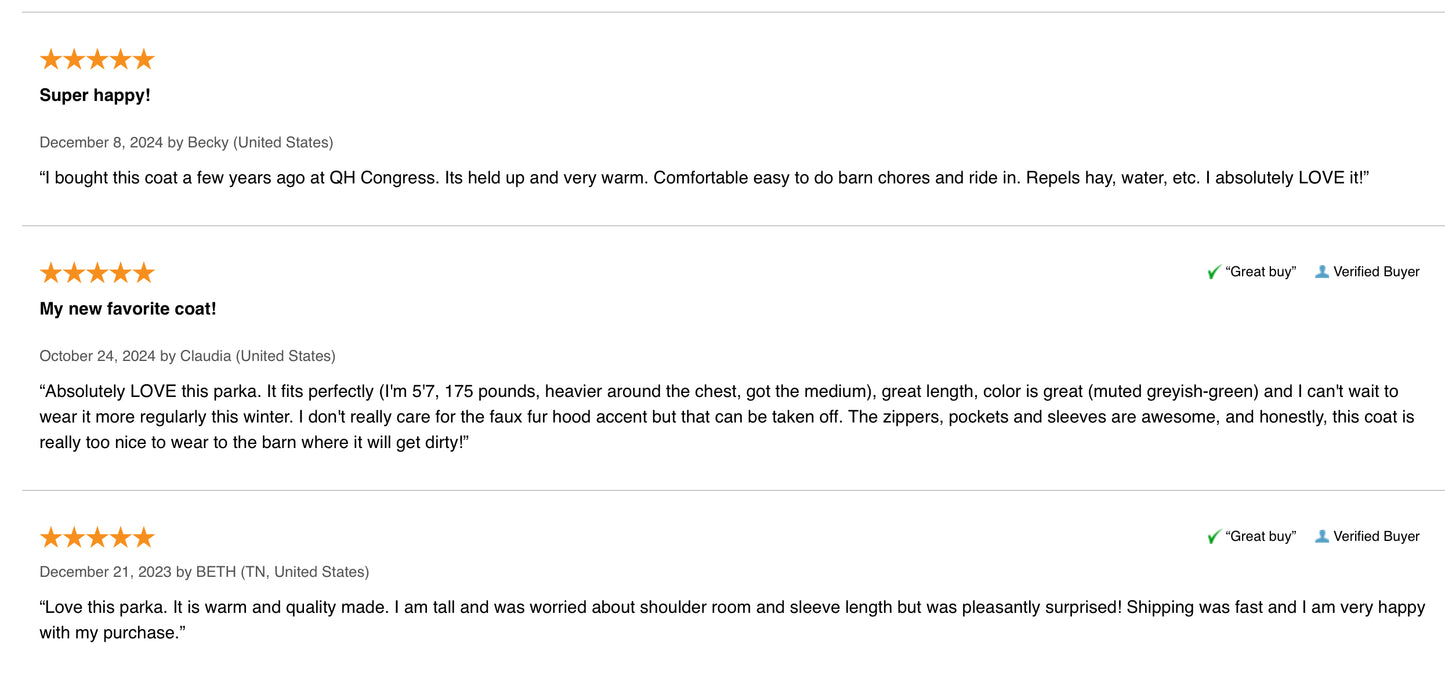This screenshot has width=1445, height=679.
Task: Click BETH's review text about shoulder room
Action: (x=732, y=620)
